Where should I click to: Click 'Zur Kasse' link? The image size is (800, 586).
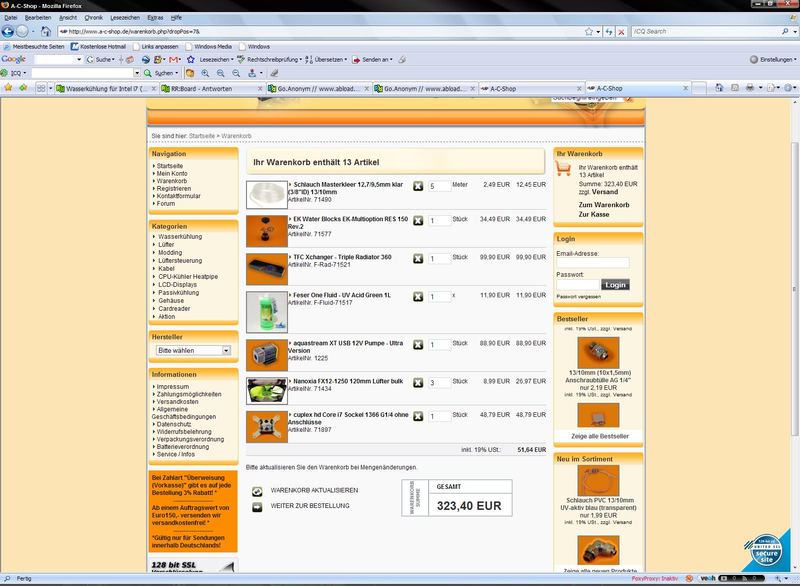pyautogui.click(x=594, y=214)
